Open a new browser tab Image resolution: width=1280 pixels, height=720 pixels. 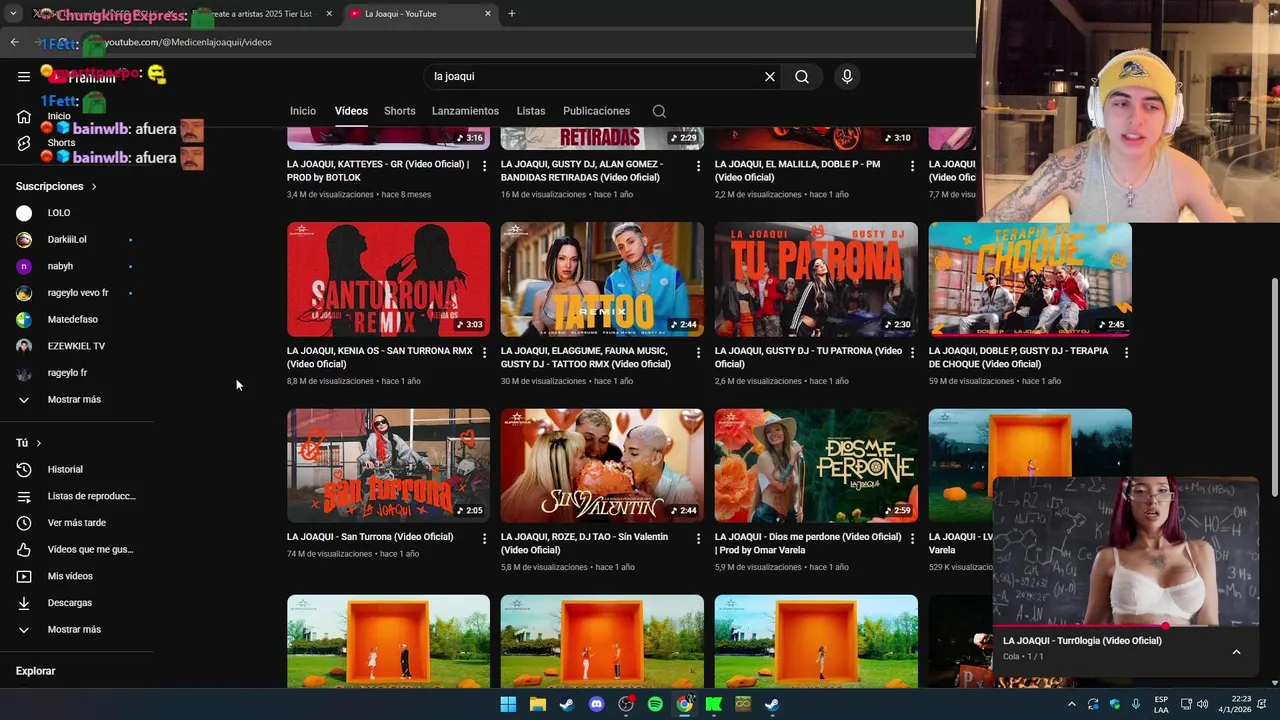[x=512, y=14]
